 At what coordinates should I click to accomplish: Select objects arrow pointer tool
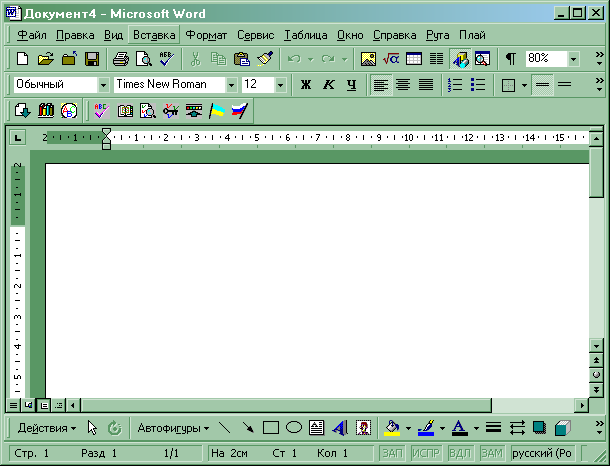pyautogui.click(x=92, y=428)
